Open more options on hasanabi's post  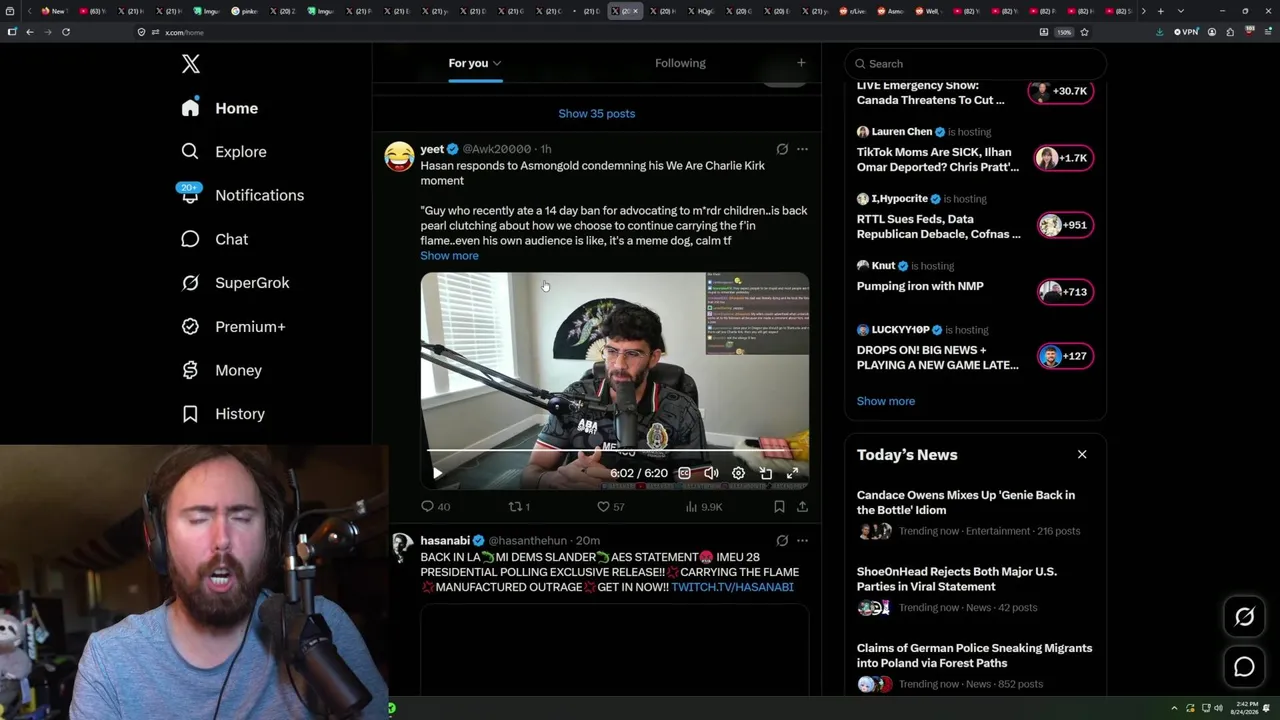(802, 541)
